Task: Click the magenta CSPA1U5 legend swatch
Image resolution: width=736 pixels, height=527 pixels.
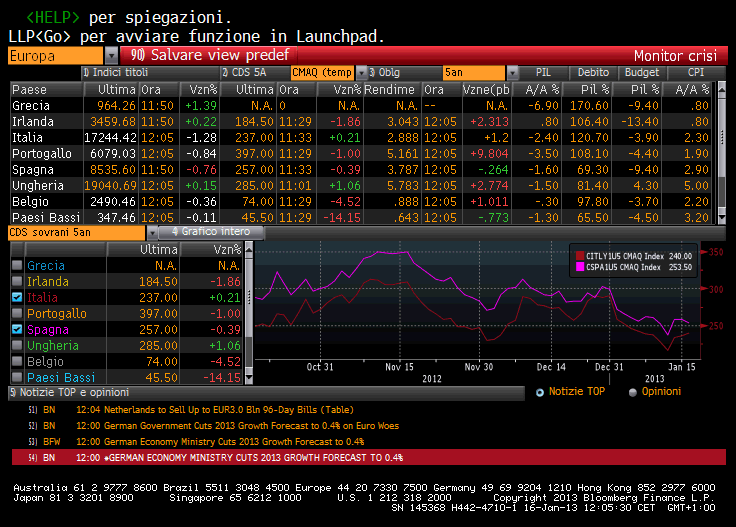Action: [x=578, y=267]
